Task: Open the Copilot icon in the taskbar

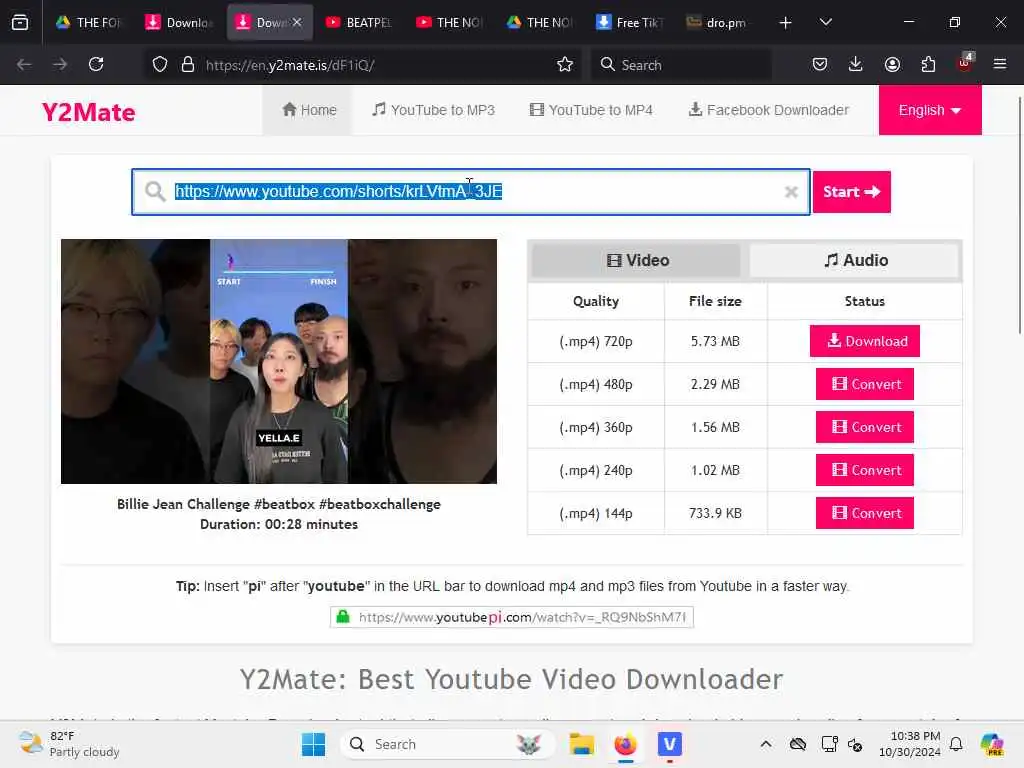Action: (992, 744)
